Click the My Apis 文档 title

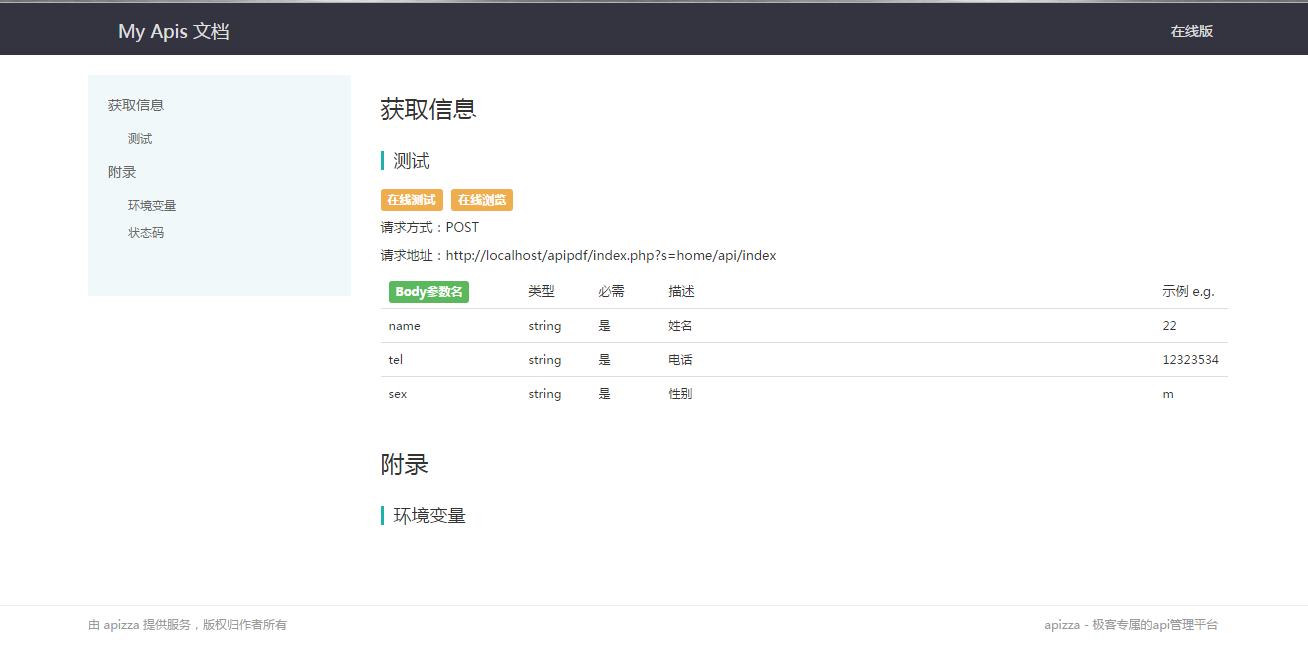174,31
